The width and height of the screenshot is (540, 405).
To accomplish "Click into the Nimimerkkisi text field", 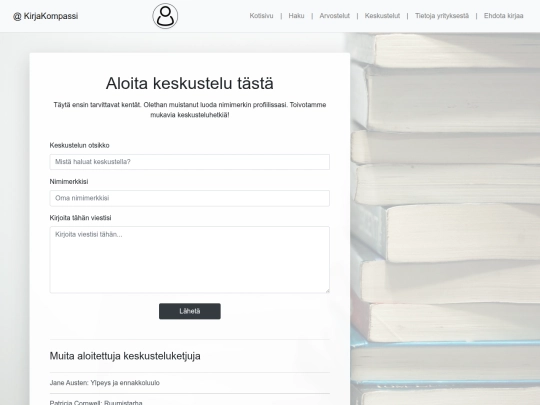I will coord(189,198).
